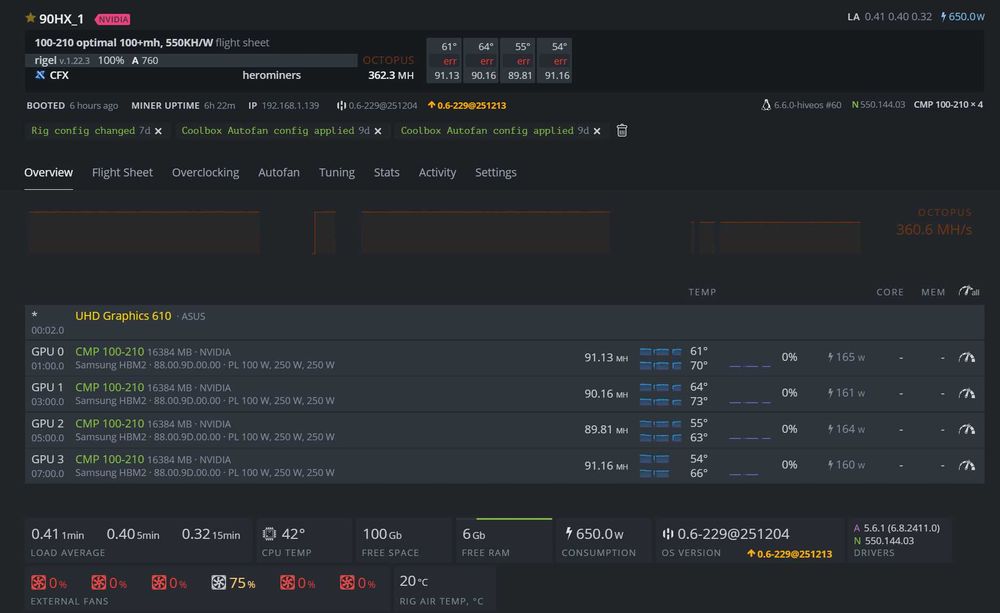The width and height of the screenshot is (1000, 613).
Task: Open the GPU 0 overclock speedometer icon
Action: click(x=966, y=357)
